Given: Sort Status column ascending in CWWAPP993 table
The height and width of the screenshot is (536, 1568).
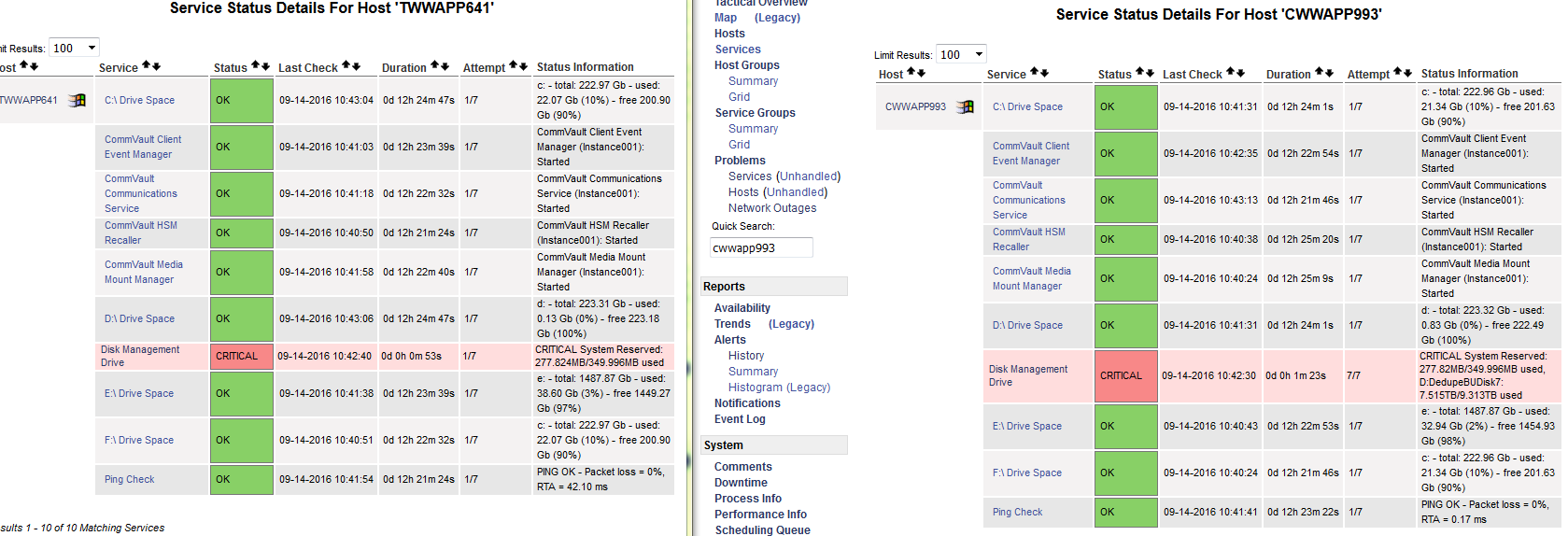Looking at the screenshot, I should [1139, 73].
